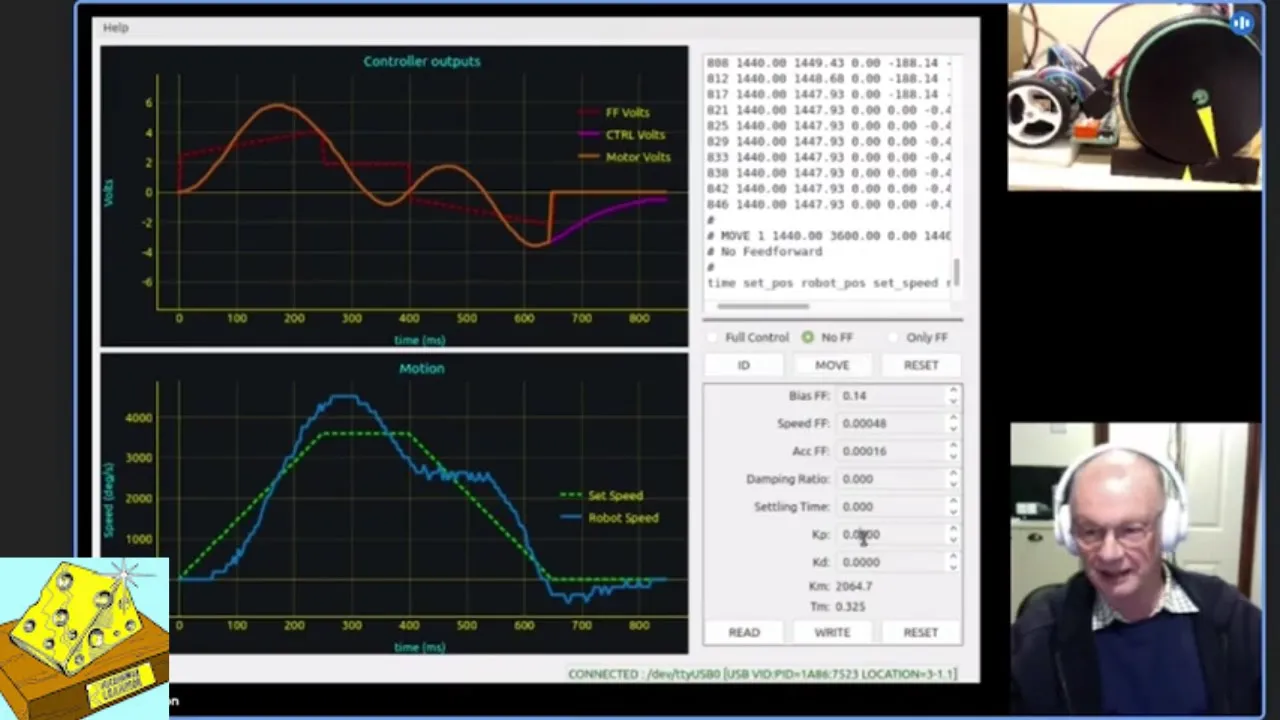Click the log panel vertical scrollbar thumb
Screen dimensions: 1280x720
(957, 271)
